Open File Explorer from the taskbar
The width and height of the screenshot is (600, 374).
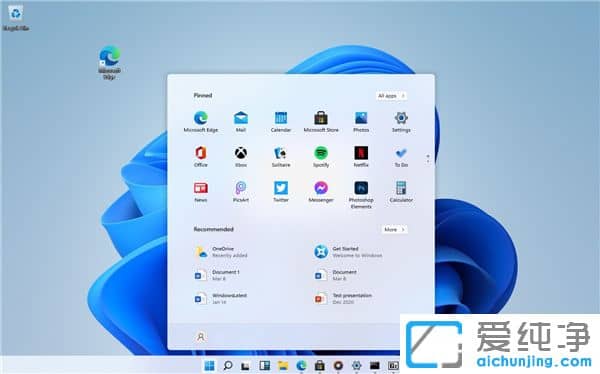(283, 366)
